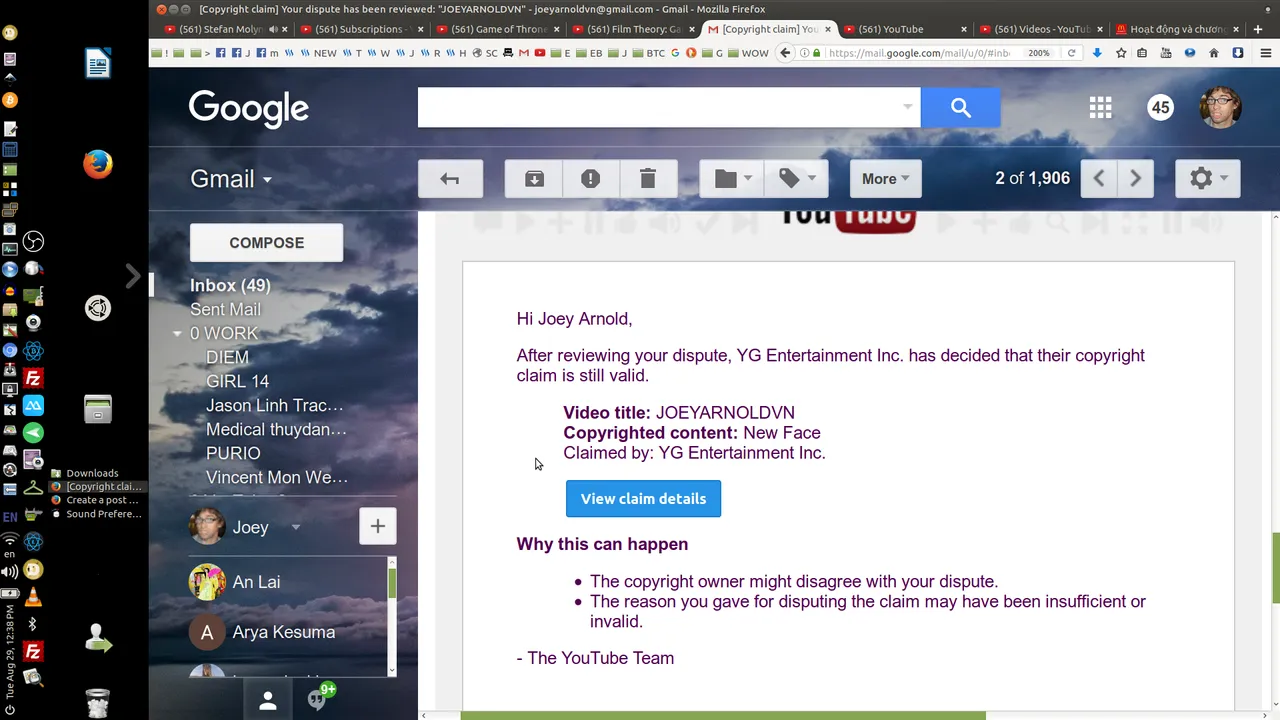
Task: Expand the search options arrow
Action: pyautogui.click(x=907, y=107)
